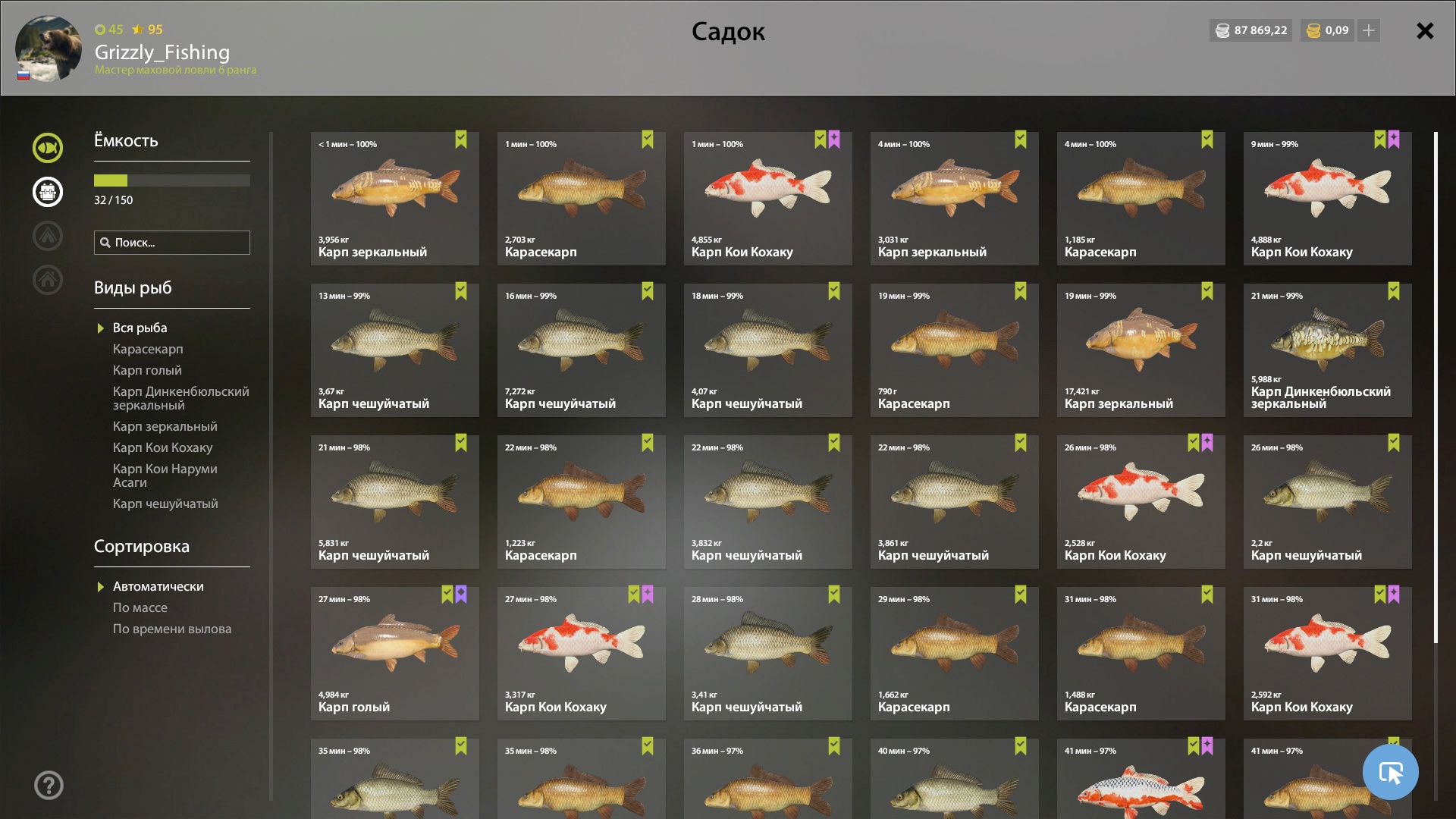Sort fish По массе
The height and width of the screenshot is (819, 1456).
pyautogui.click(x=140, y=607)
